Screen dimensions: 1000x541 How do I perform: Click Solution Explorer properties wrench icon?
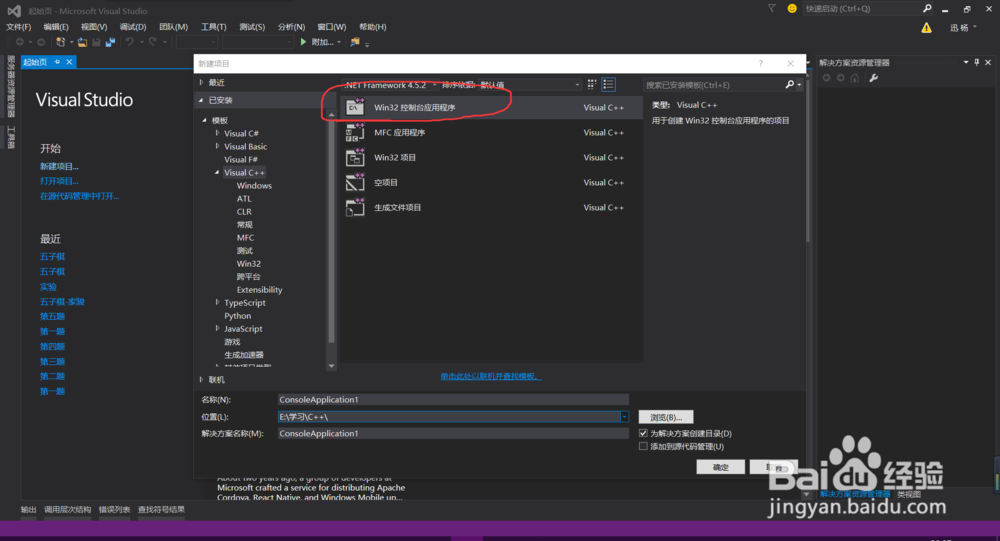[874, 78]
